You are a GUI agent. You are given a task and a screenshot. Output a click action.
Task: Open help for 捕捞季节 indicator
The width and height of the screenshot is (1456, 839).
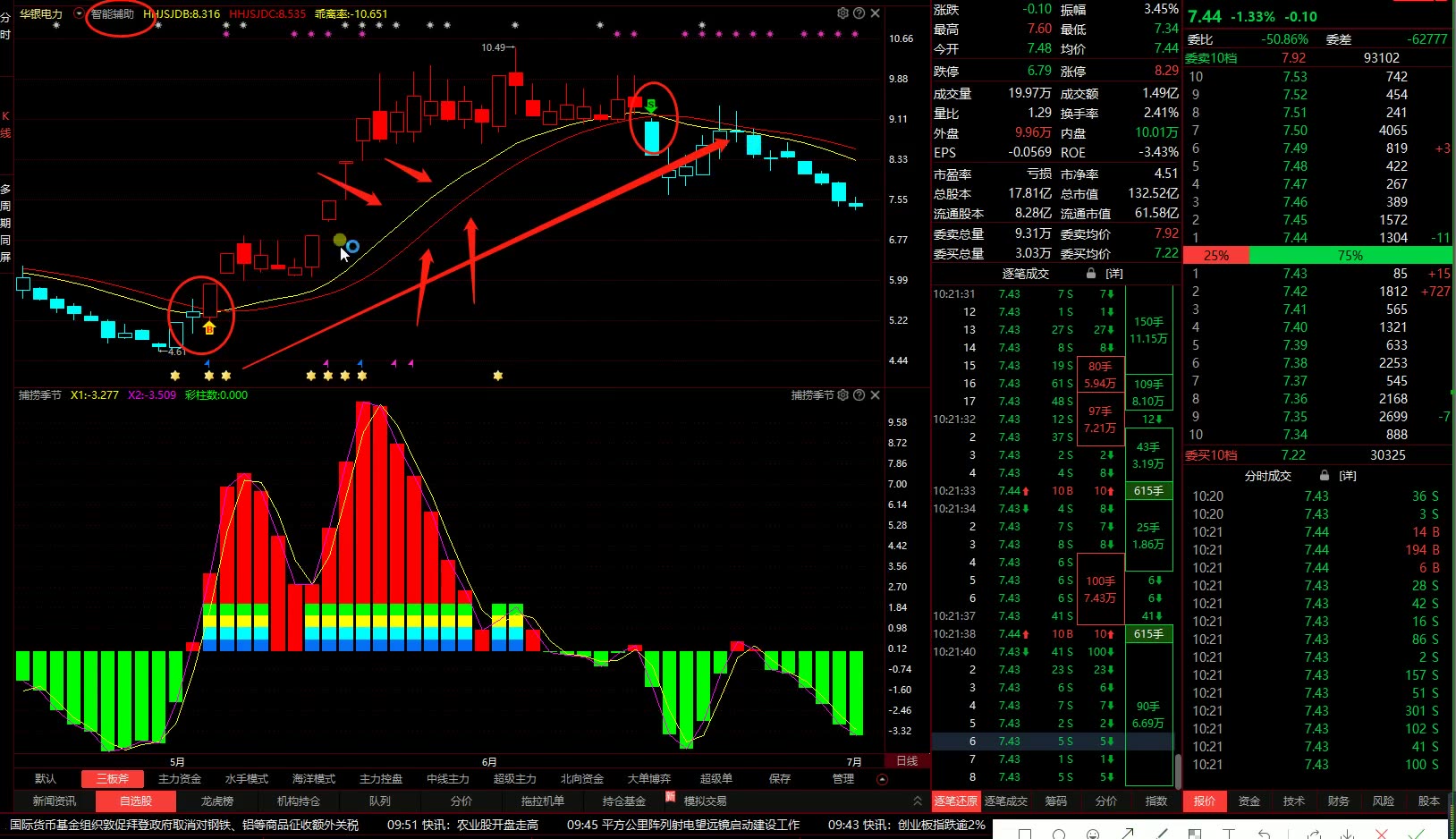pyautogui.click(x=859, y=394)
